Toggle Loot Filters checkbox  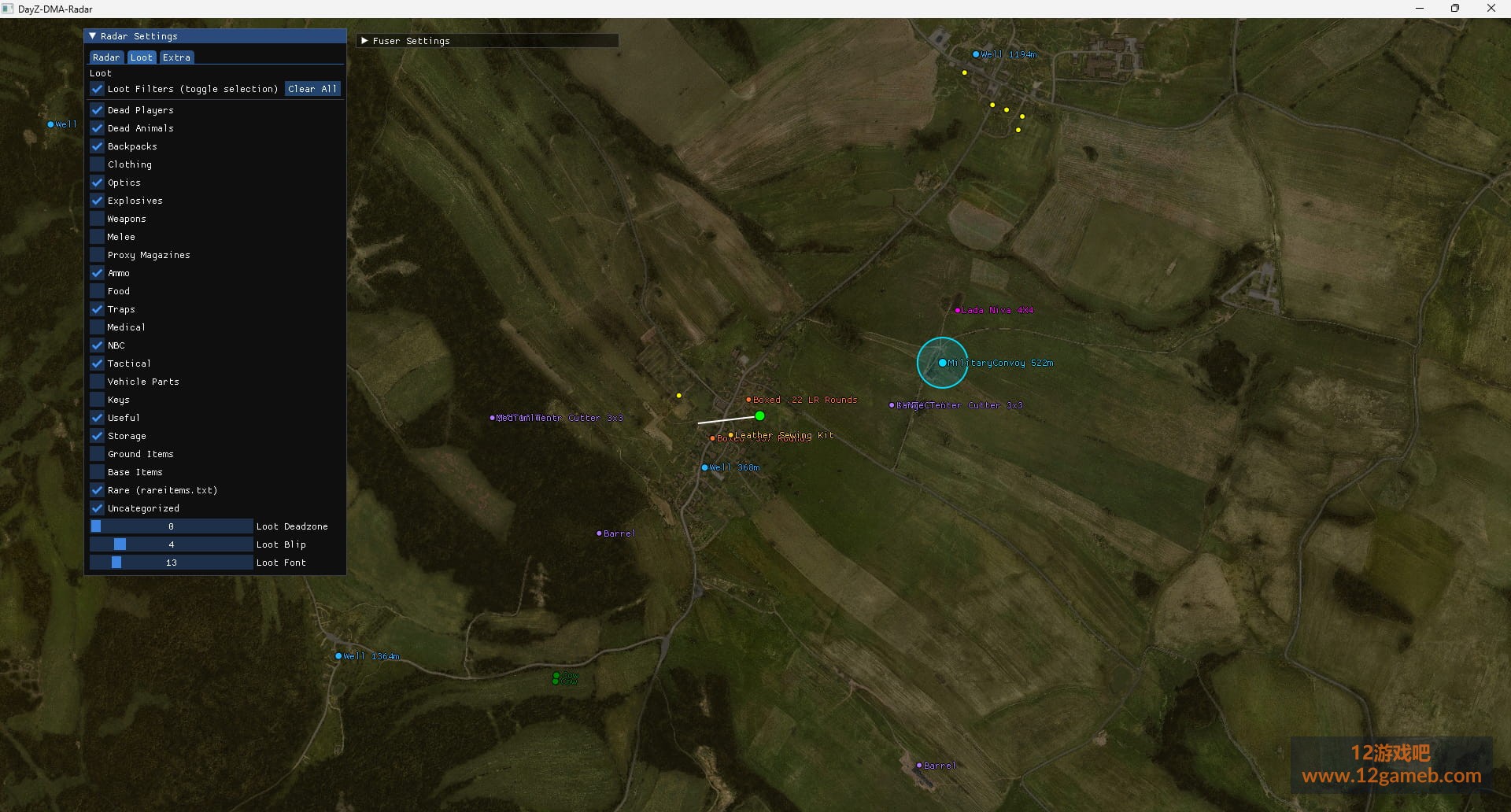97,89
